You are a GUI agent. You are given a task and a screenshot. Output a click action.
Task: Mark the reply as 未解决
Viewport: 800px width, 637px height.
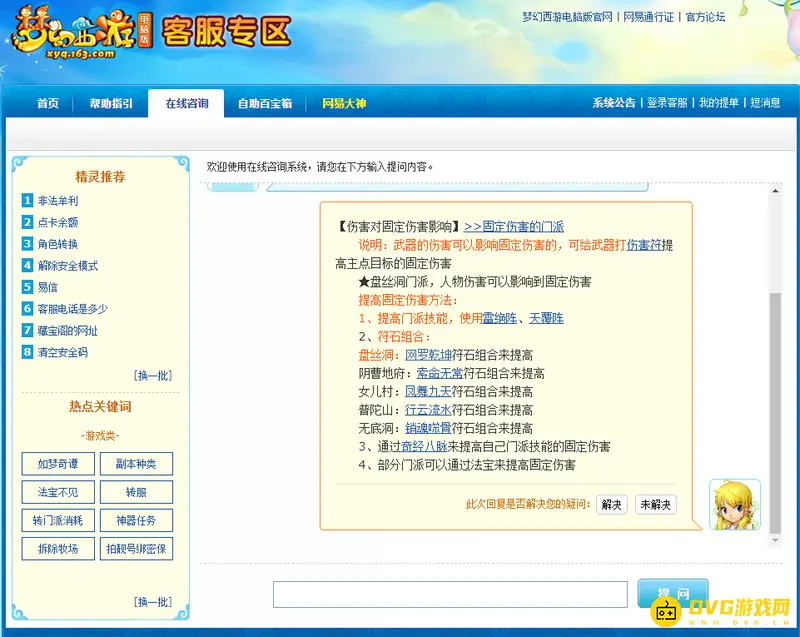(x=656, y=505)
